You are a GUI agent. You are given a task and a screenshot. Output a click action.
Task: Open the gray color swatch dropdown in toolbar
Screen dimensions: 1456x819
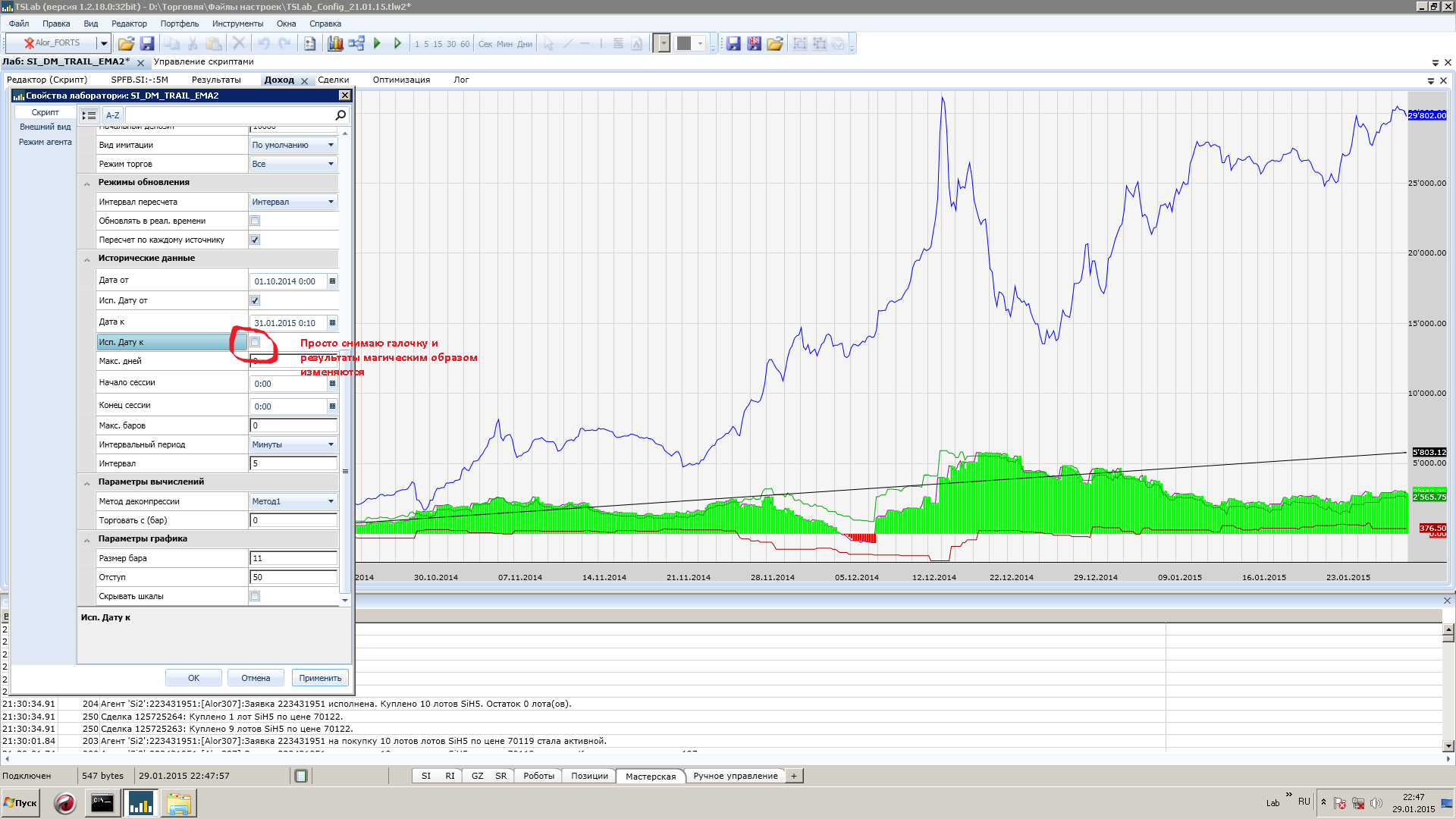701,43
